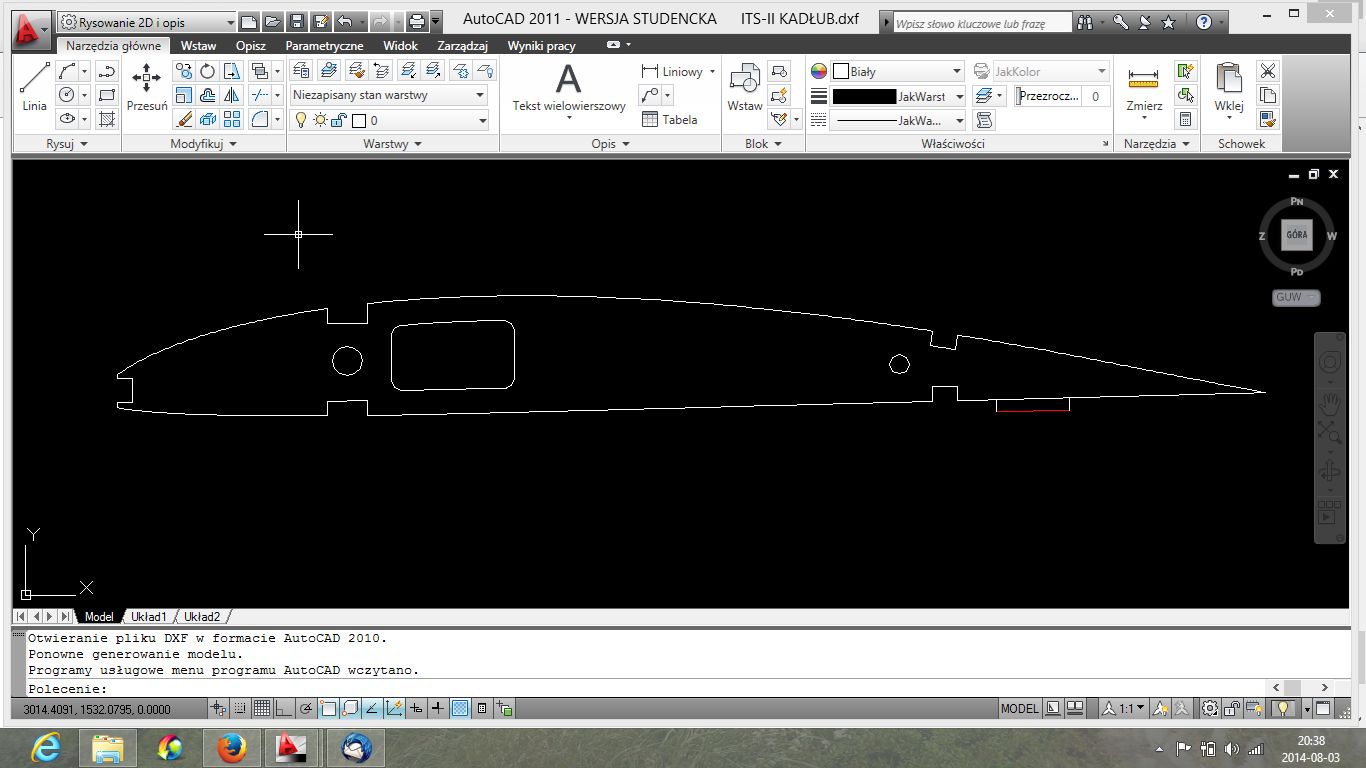Toggle grid display in the status bar
Screen dimensions: 1366x768
tap(262, 709)
